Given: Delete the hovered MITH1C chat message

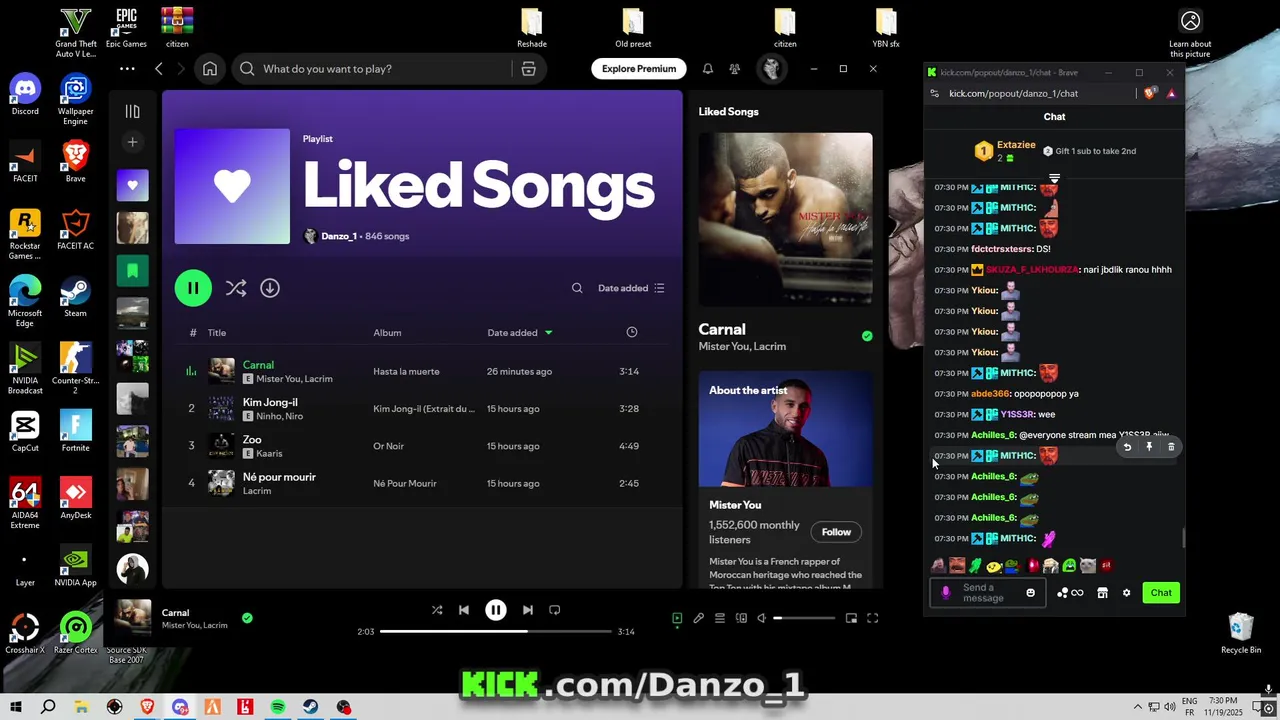Looking at the screenshot, I should pos(1171,447).
